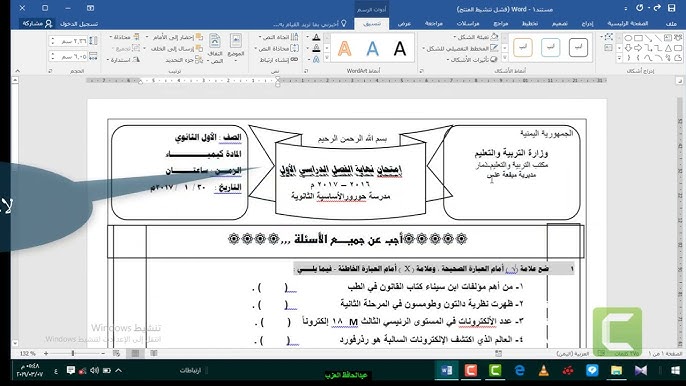
Task: Click the مشاركة (Share) button
Action: (37, 24)
